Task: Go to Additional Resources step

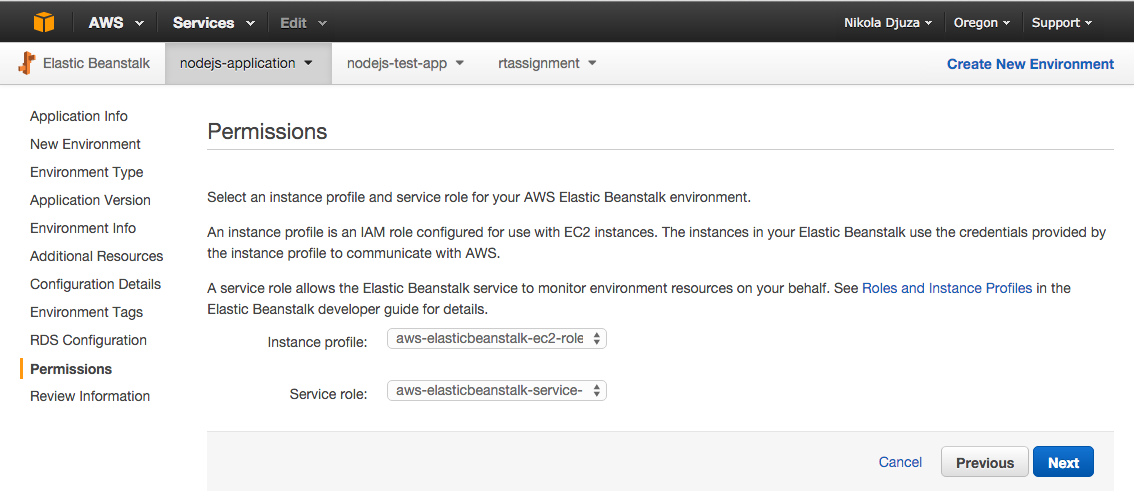Action: pos(97,256)
